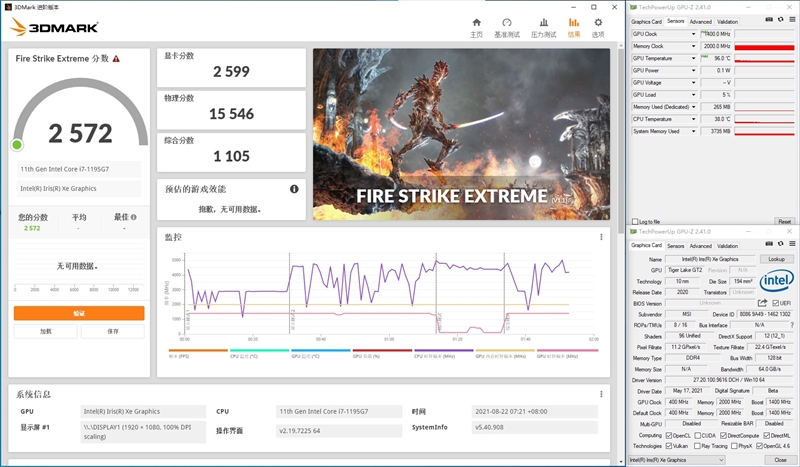Toggle the UEFI checkbox

point(776,303)
